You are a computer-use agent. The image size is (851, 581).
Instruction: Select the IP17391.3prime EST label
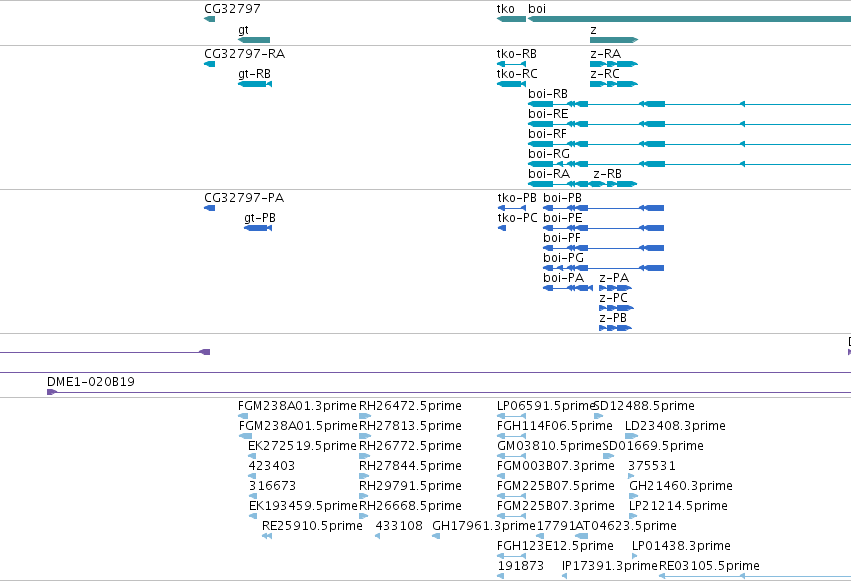click(609, 567)
